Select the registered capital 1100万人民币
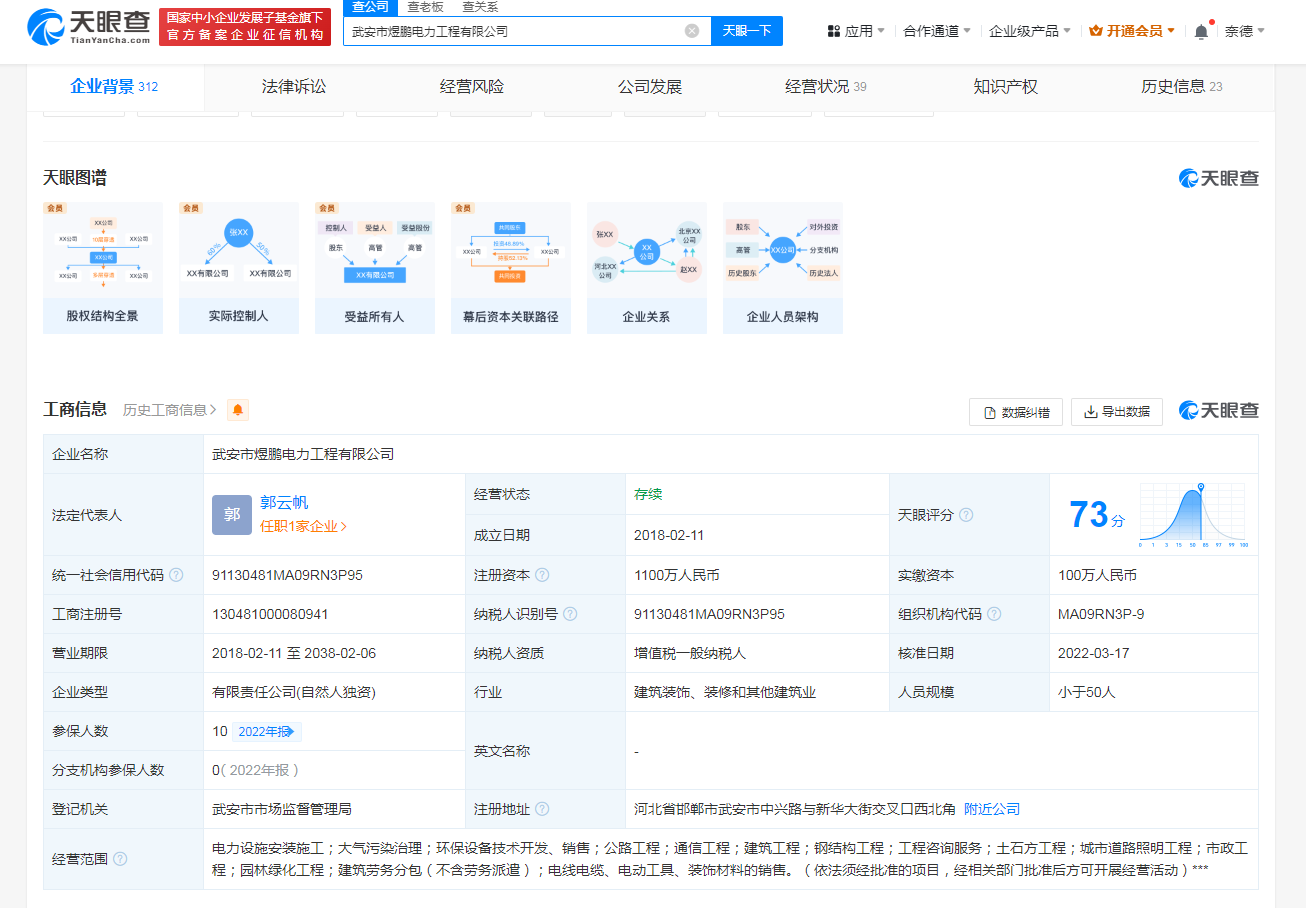This screenshot has height=908, width=1306. [677, 575]
